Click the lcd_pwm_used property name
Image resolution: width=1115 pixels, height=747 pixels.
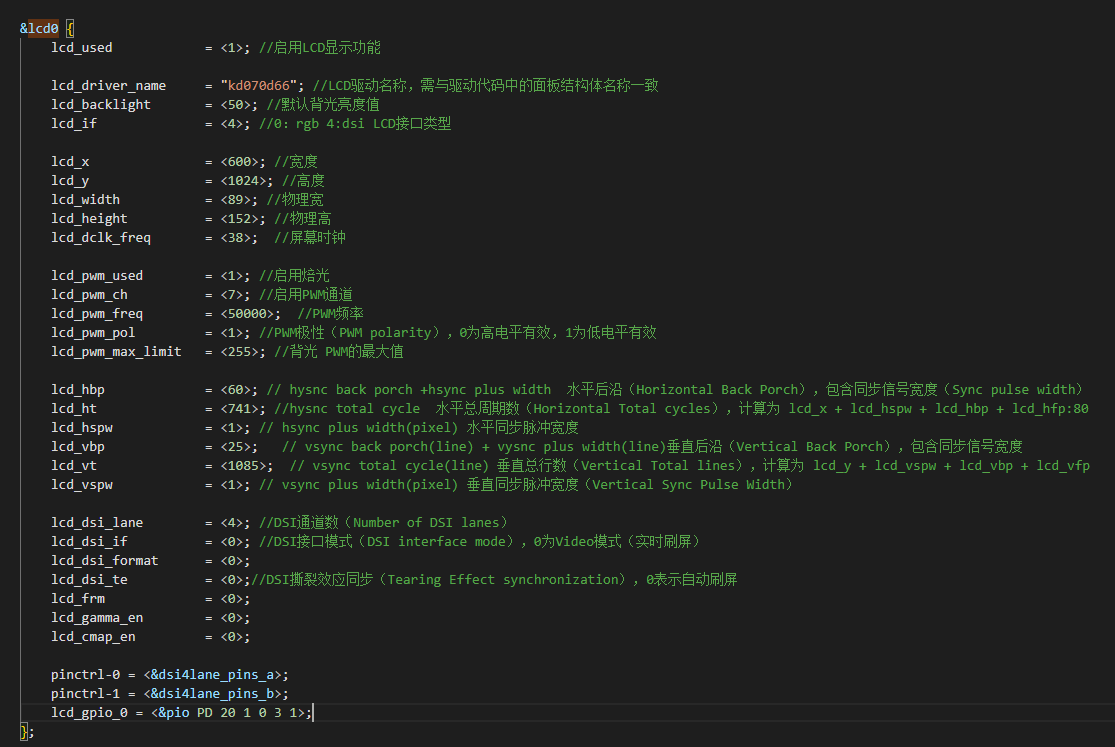[97, 275]
